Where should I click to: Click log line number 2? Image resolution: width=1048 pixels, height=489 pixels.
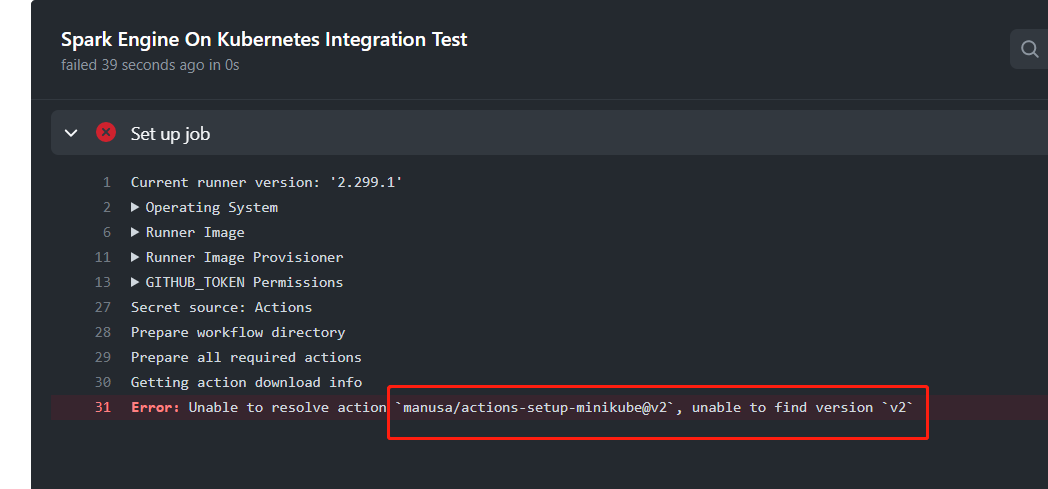107,207
